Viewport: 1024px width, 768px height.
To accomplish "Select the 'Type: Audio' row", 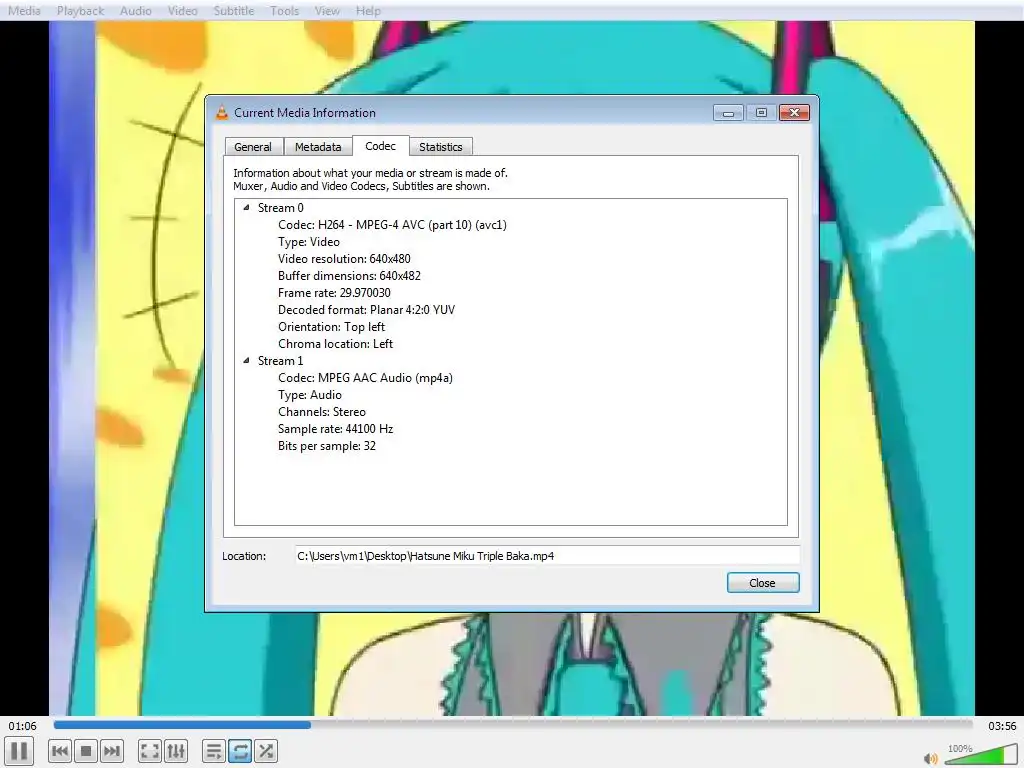I will (310, 394).
